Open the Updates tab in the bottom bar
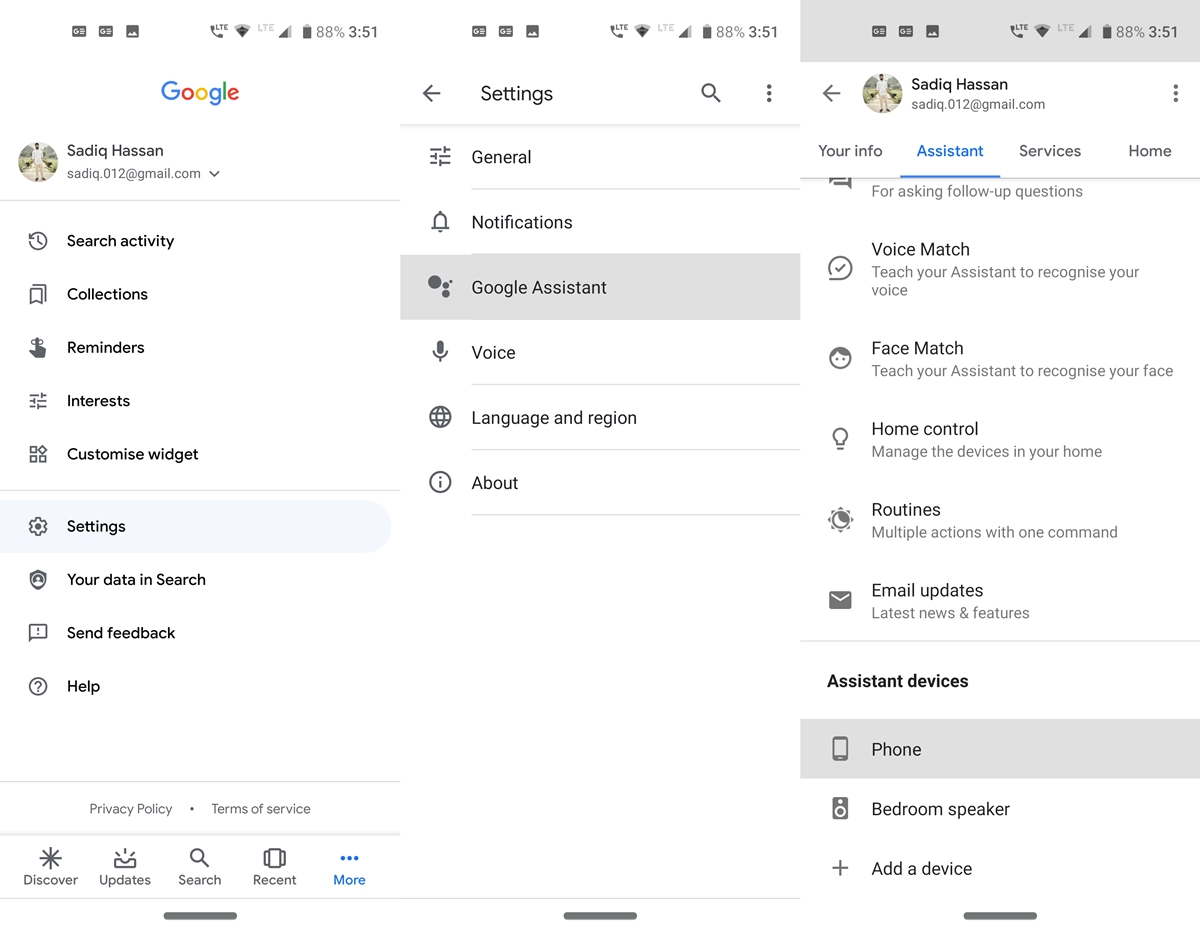This screenshot has width=1200, height=933. click(125, 867)
